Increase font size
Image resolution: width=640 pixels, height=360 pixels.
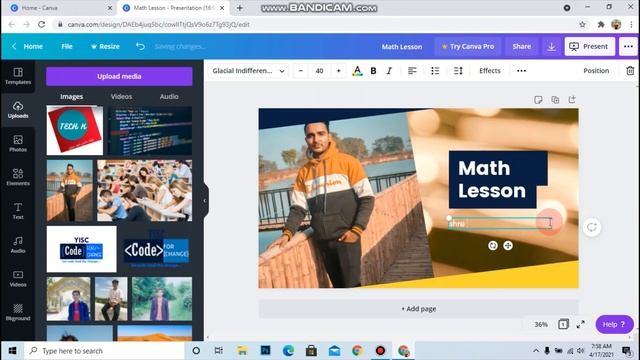tap(338, 71)
